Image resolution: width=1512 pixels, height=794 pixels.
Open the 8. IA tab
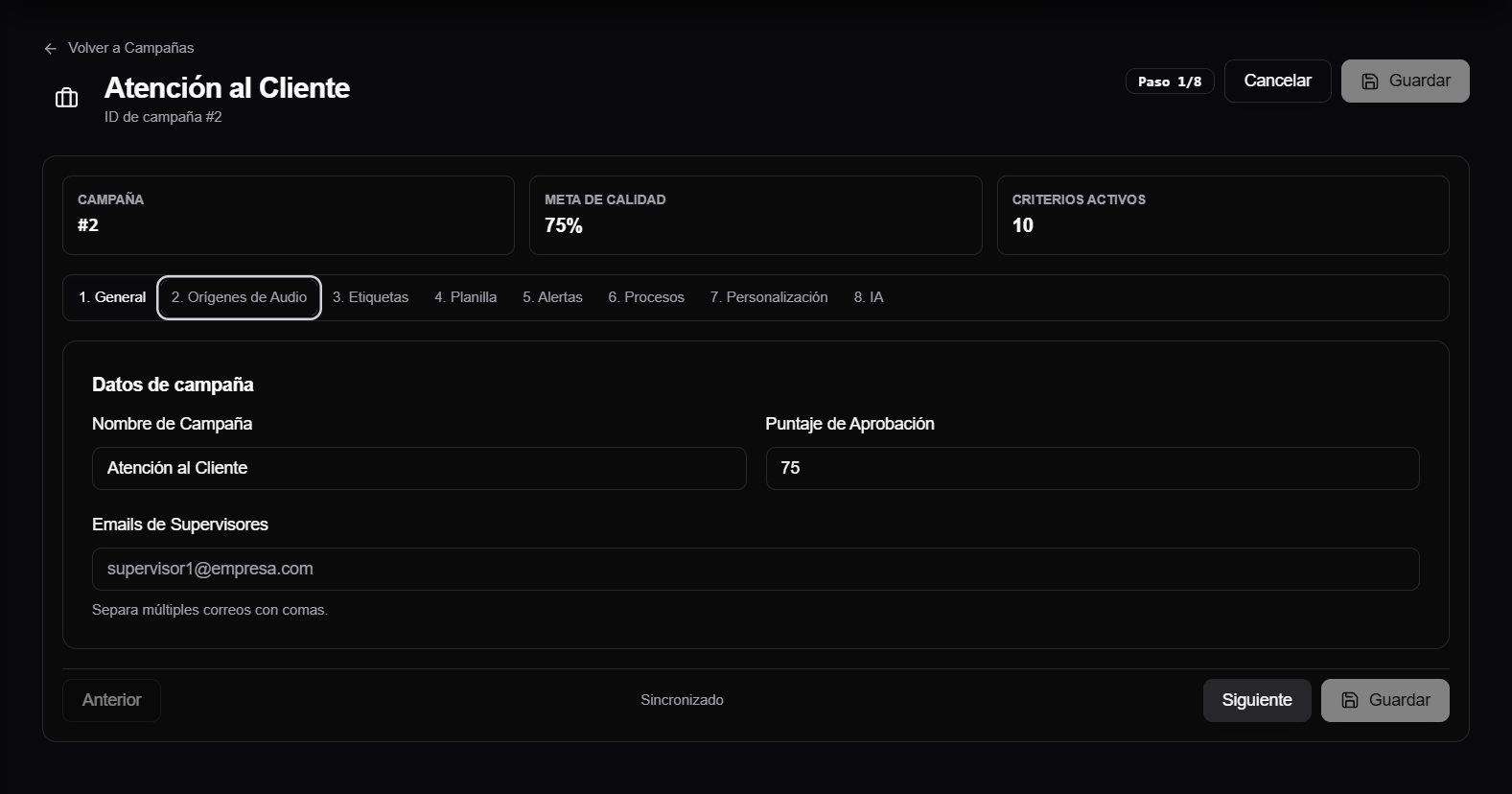(869, 297)
